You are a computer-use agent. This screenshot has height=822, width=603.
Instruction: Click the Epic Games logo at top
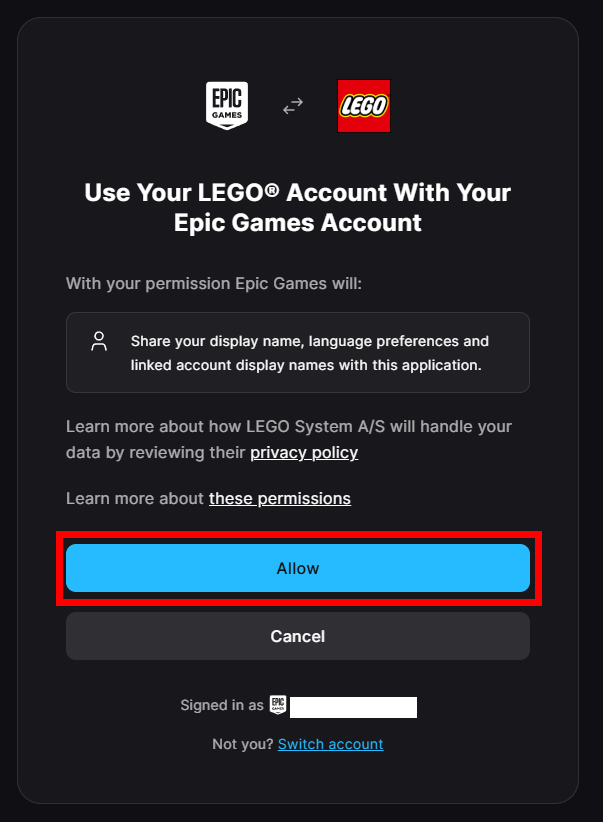click(x=227, y=105)
